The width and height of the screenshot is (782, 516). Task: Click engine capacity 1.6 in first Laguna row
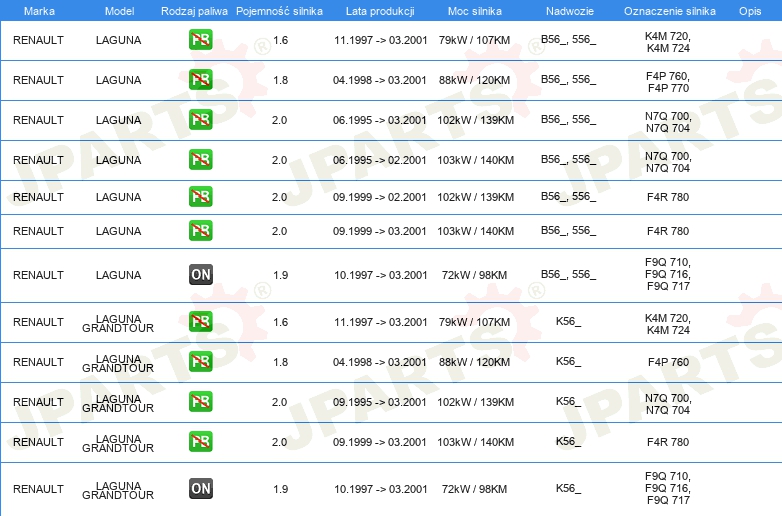[280, 40]
